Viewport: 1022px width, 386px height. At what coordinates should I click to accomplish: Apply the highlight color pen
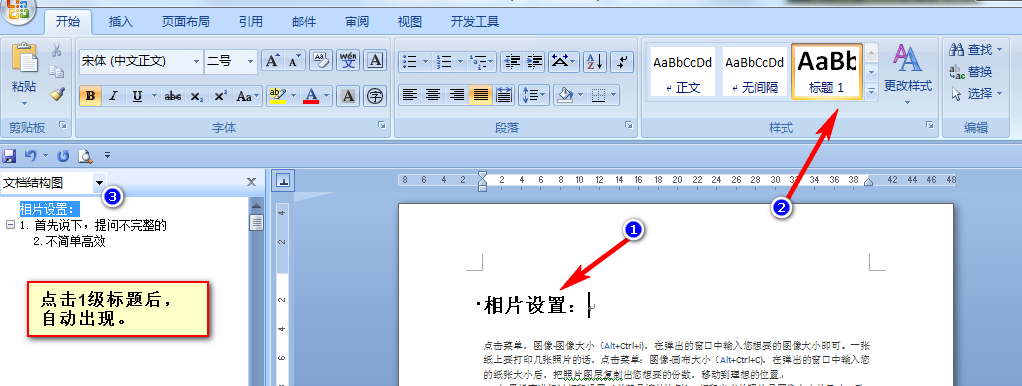coord(278,96)
